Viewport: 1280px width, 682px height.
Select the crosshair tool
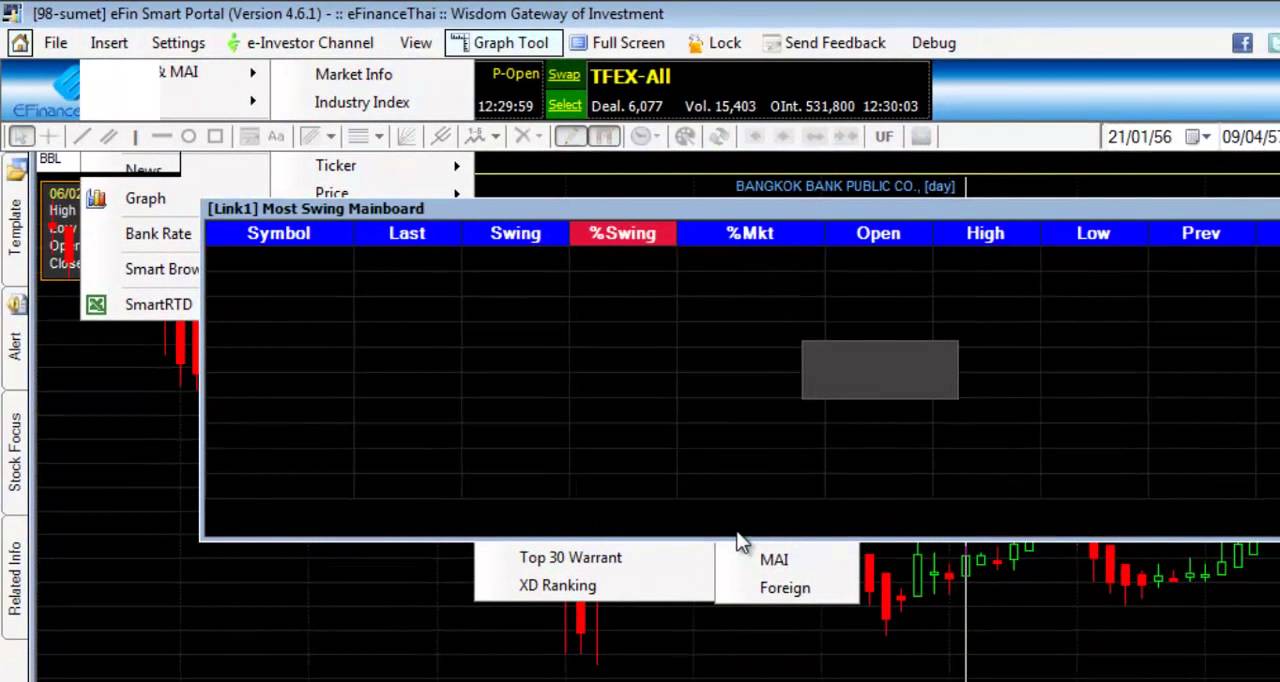click(x=48, y=137)
